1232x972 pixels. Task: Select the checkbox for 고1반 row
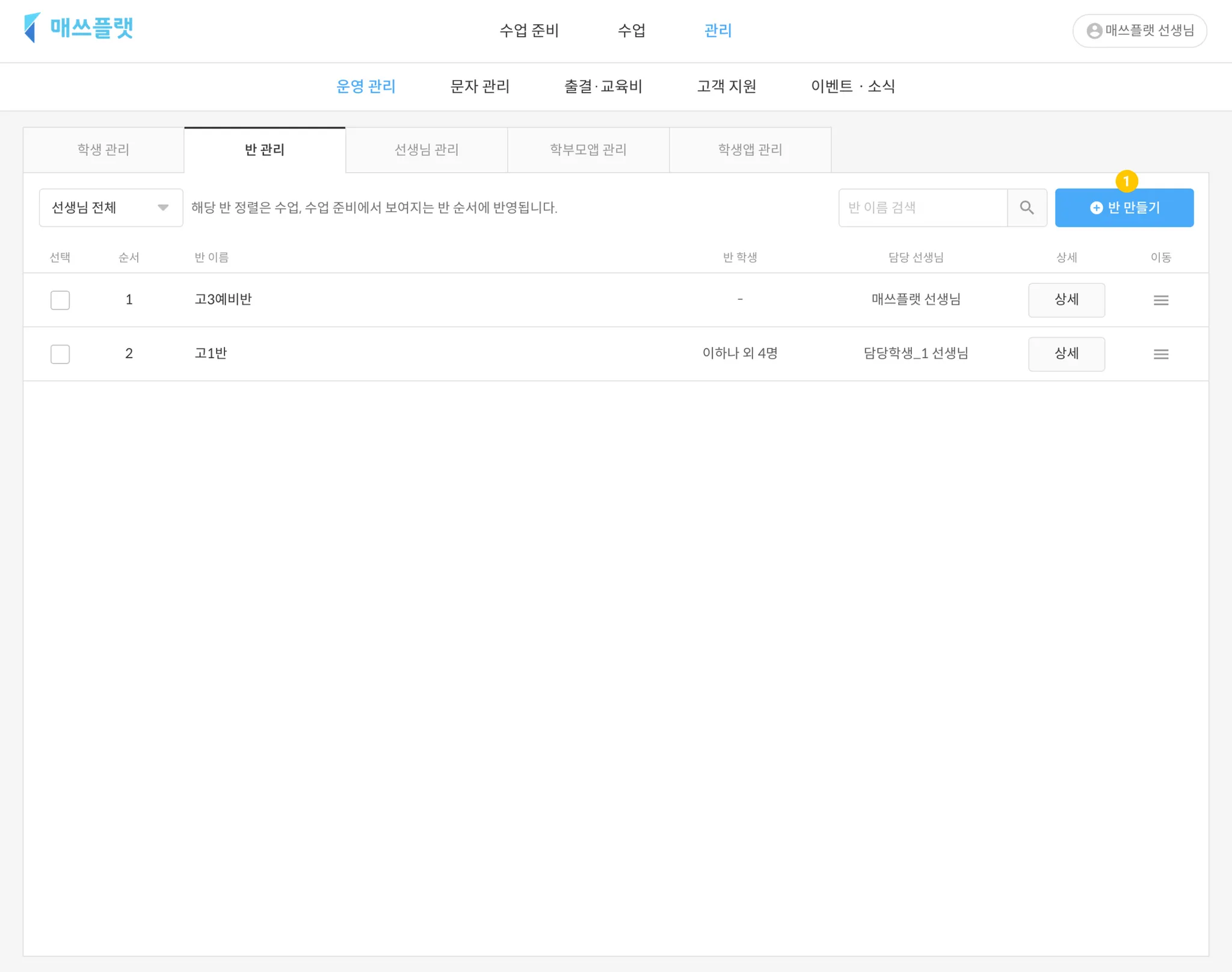coord(60,354)
